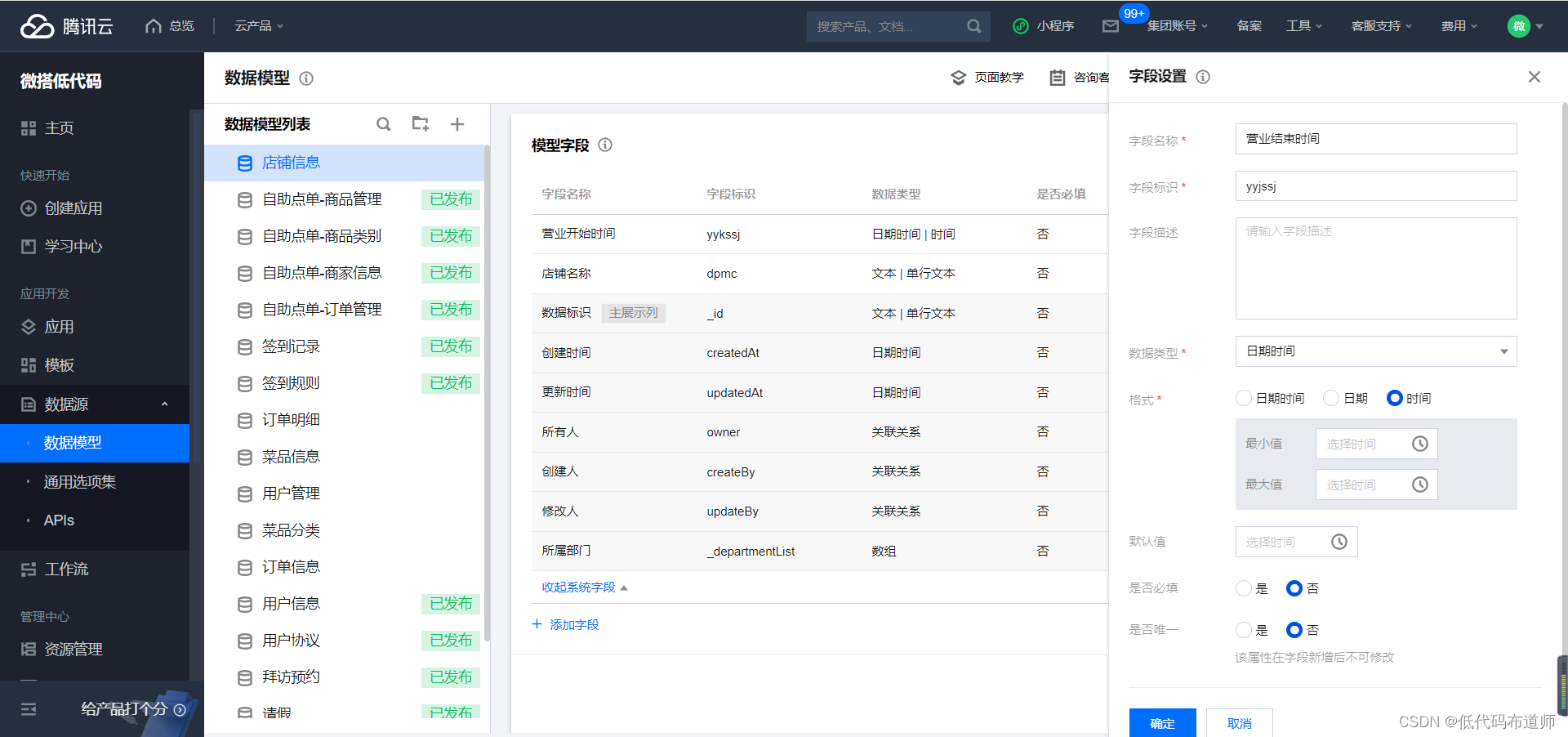Expand 云产品 dropdown in top bar
The image size is (1568, 737).
(x=259, y=26)
